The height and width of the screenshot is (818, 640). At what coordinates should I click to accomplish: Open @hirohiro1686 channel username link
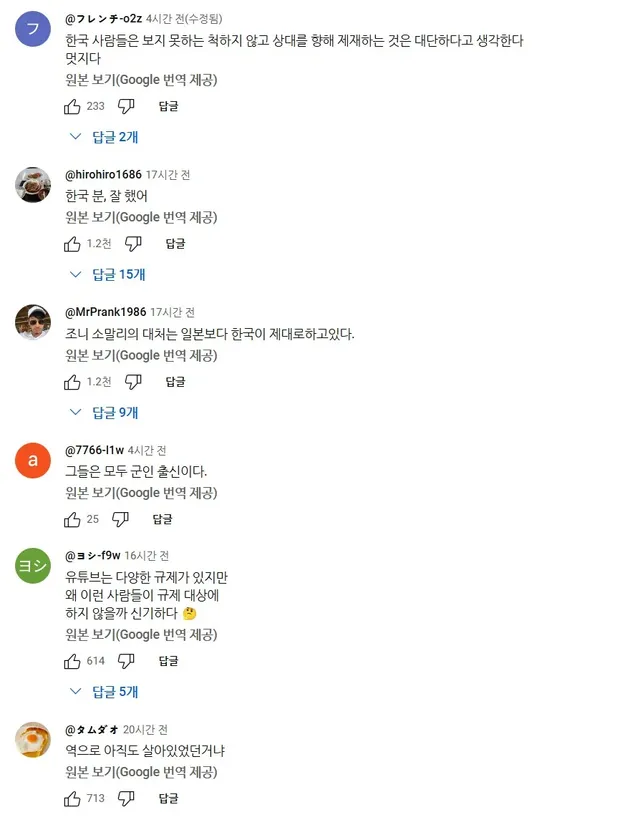point(103,175)
